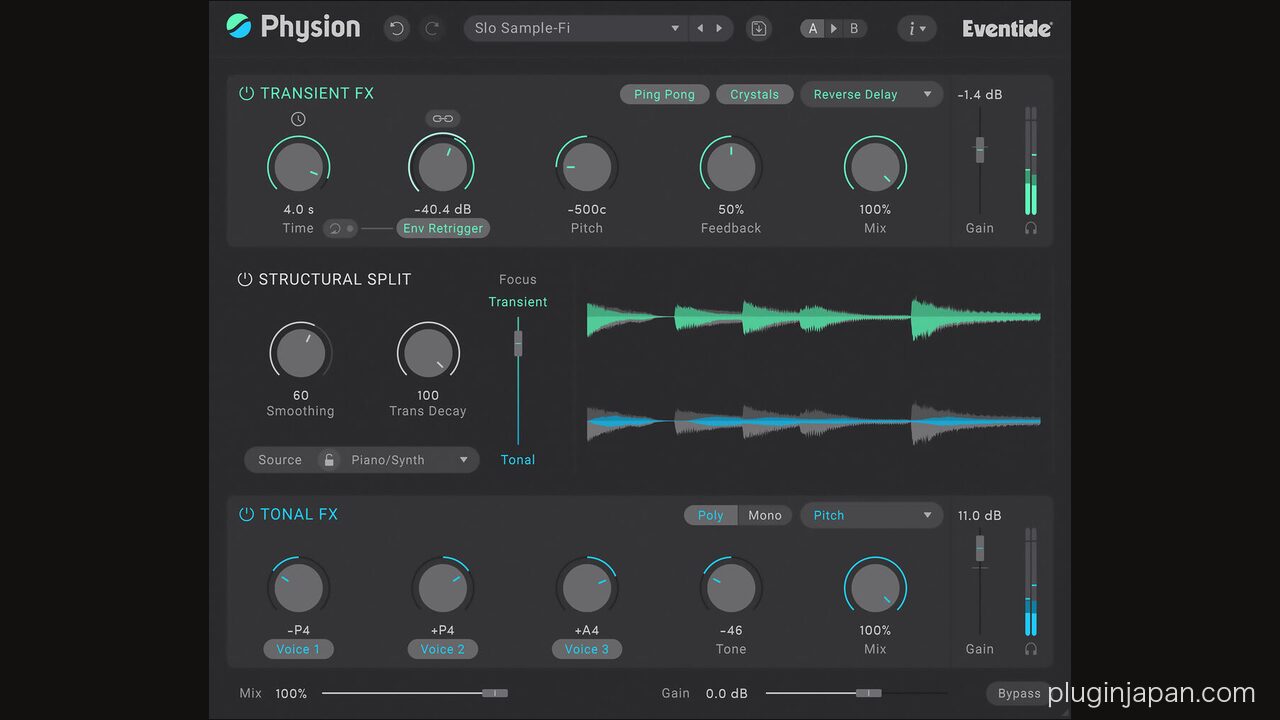Screen dimensions: 1280x720
Task: Select compare state A
Action: [x=813, y=28]
